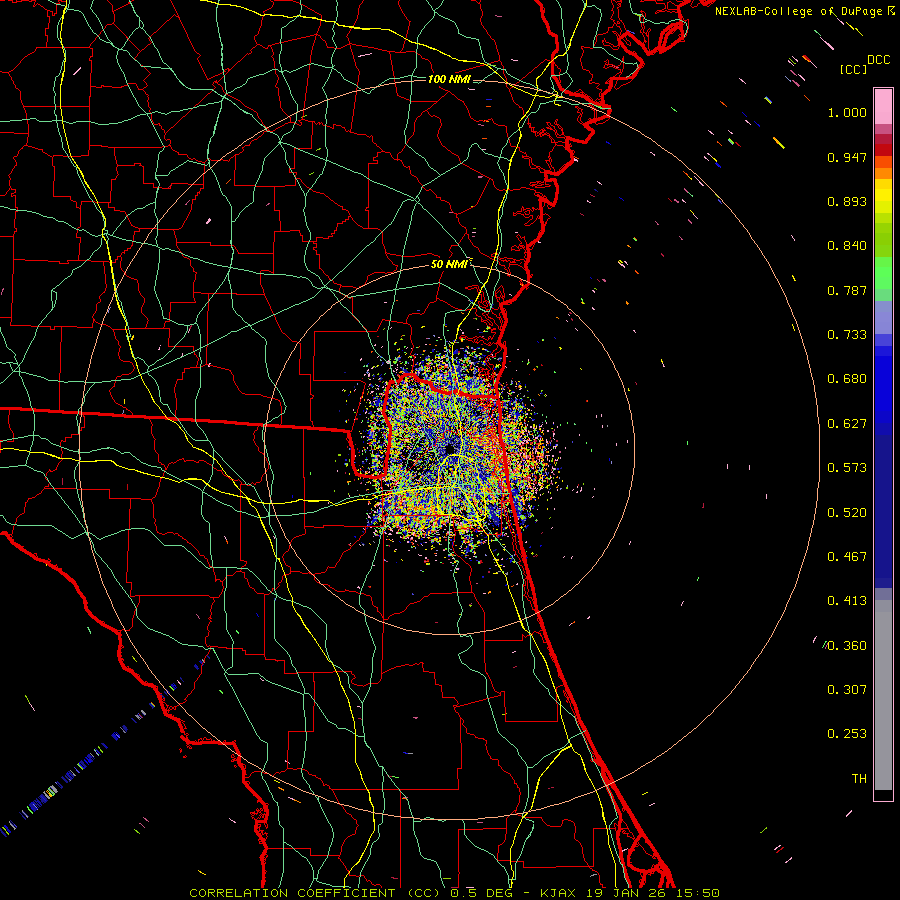Click the 100 NMI range ring label

point(449,79)
